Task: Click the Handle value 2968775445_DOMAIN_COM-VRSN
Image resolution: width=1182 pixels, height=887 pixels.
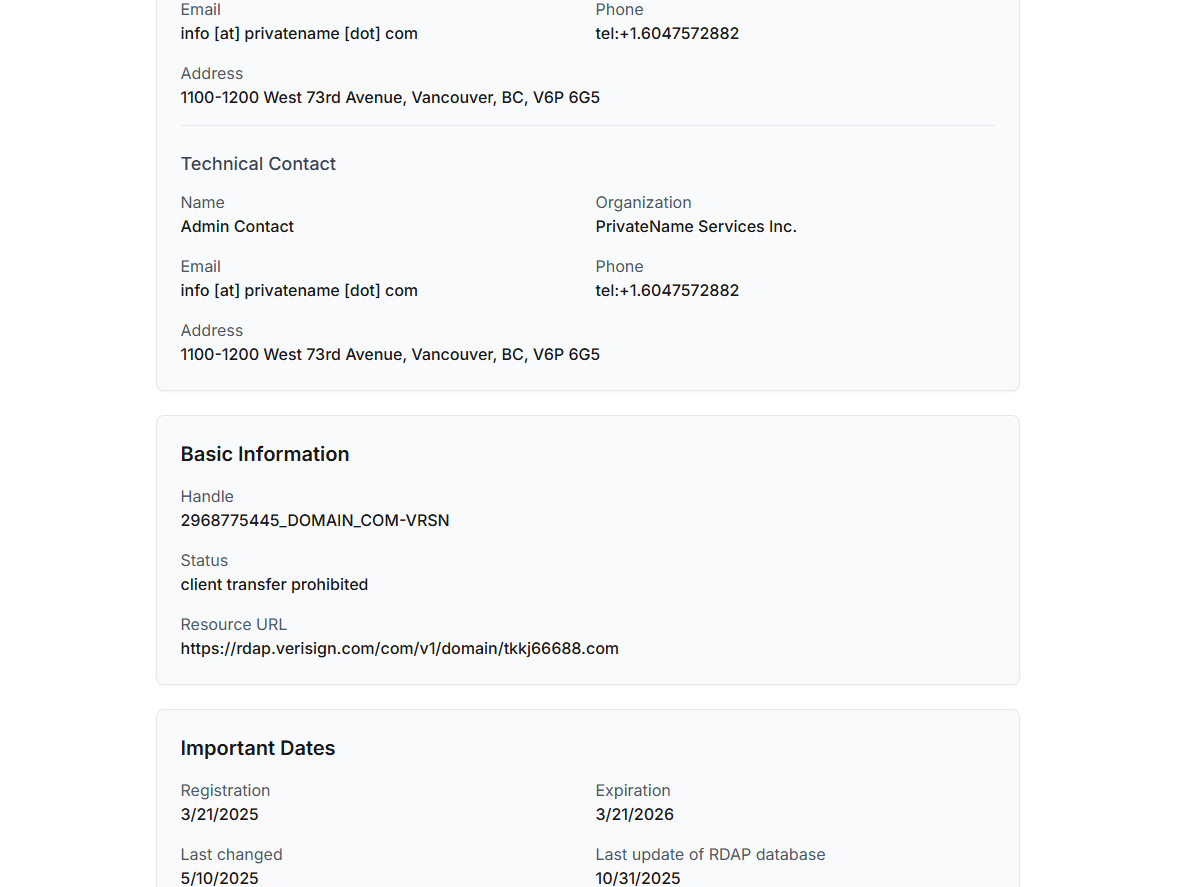Action: [315, 521]
